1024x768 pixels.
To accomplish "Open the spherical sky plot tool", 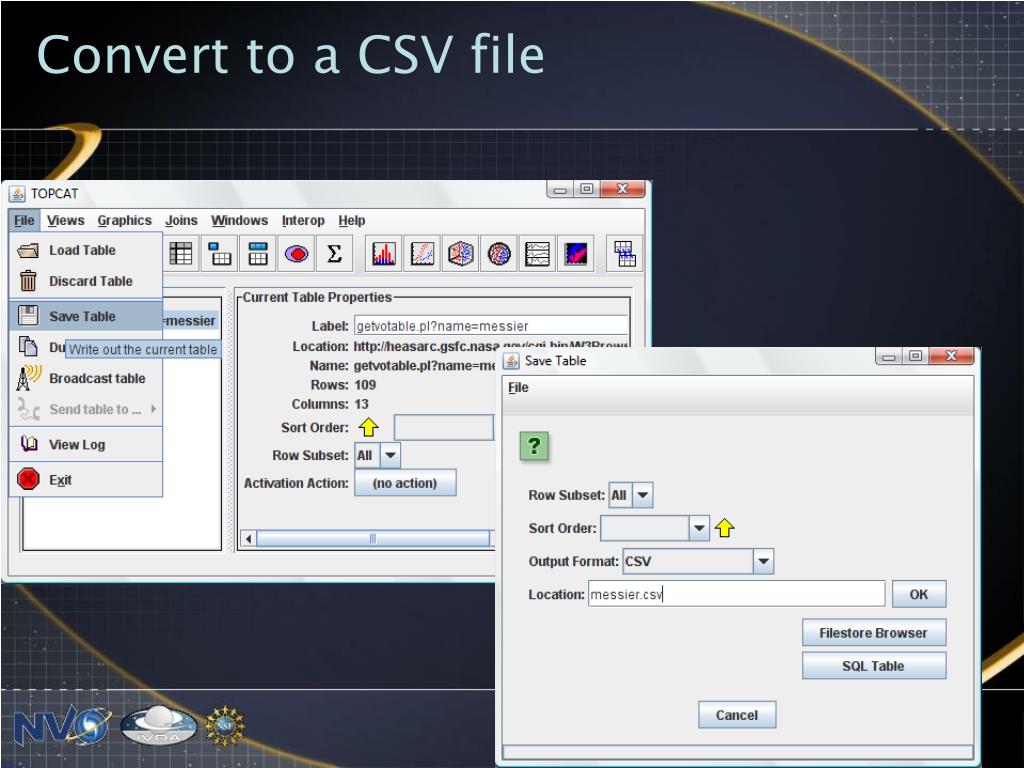I will (499, 253).
